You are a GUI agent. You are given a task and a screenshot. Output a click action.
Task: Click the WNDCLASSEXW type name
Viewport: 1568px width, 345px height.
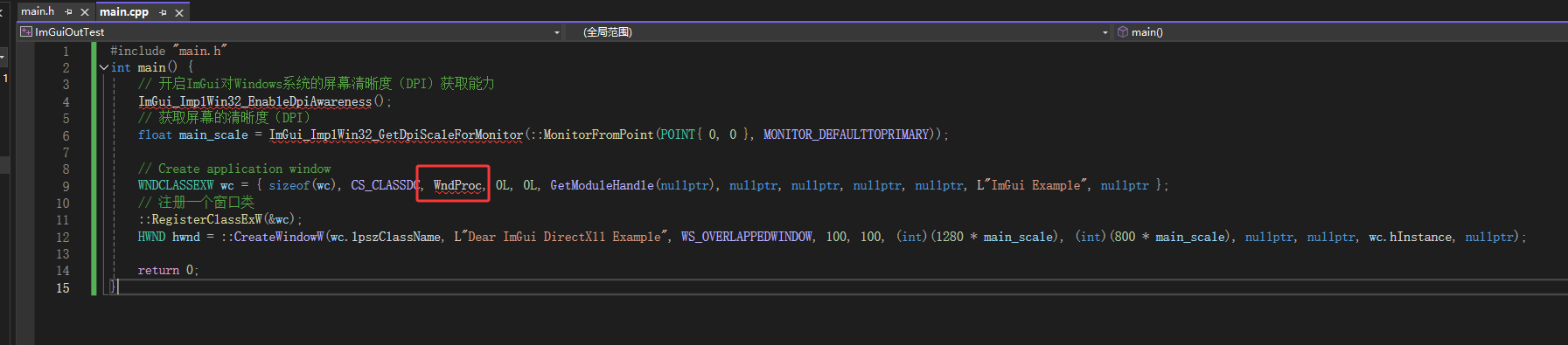tap(176, 186)
